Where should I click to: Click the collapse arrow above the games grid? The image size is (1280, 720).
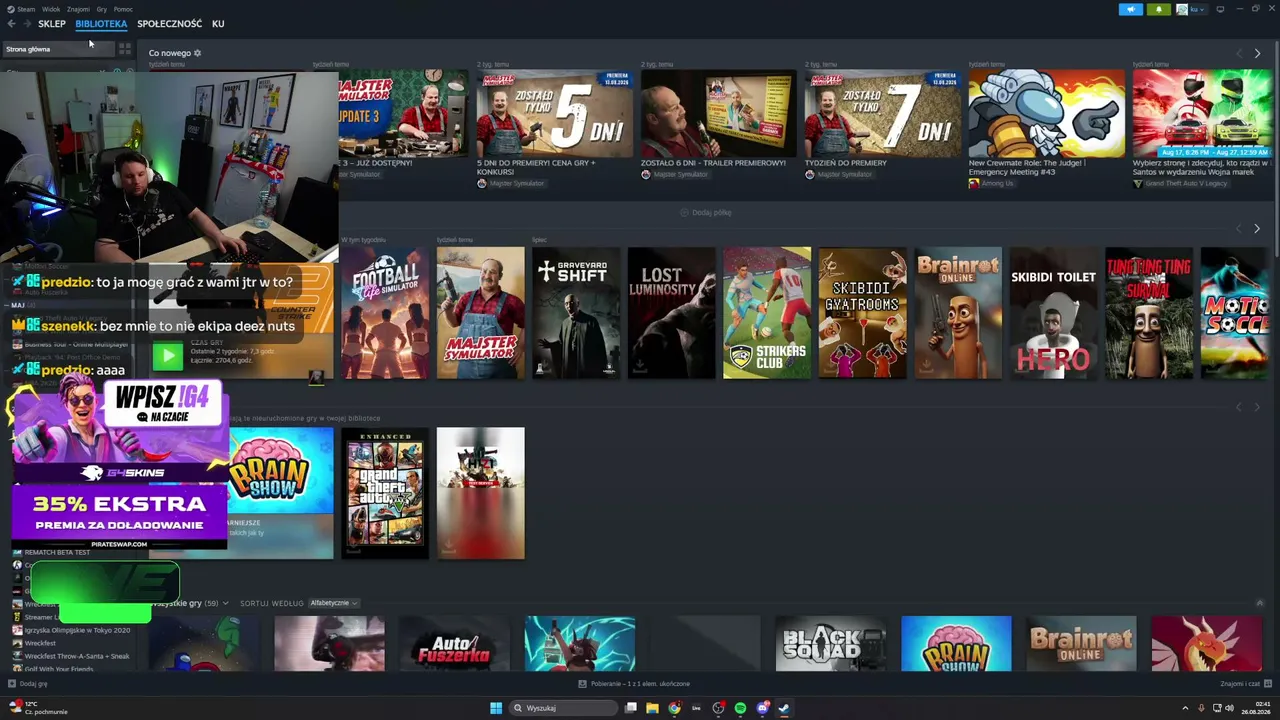1260,603
